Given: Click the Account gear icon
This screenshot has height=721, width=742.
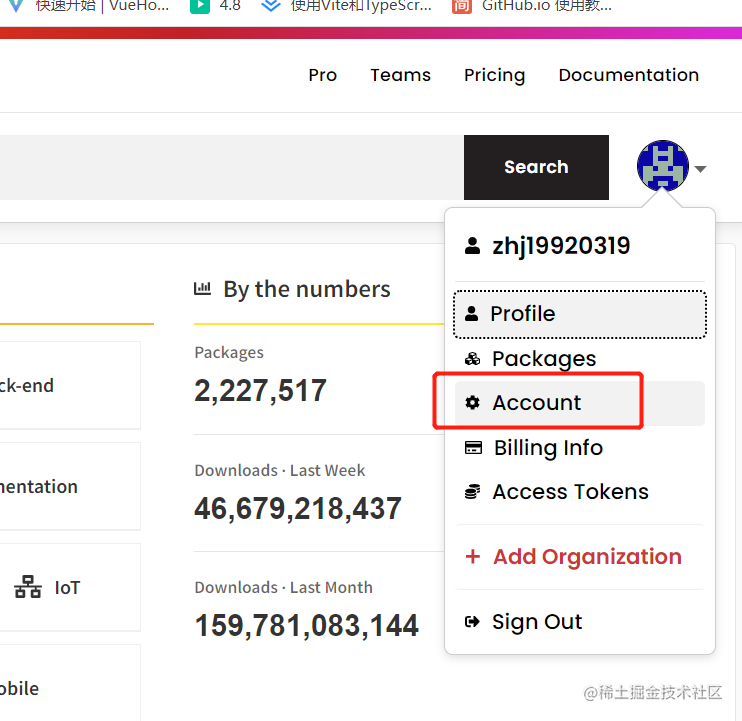Looking at the screenshot, I should (472, 403).
